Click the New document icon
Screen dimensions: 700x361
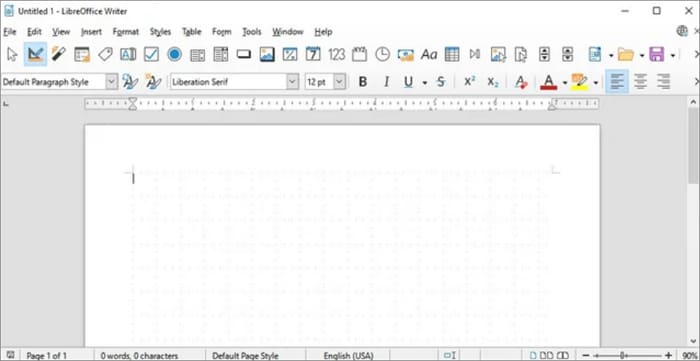595,54
